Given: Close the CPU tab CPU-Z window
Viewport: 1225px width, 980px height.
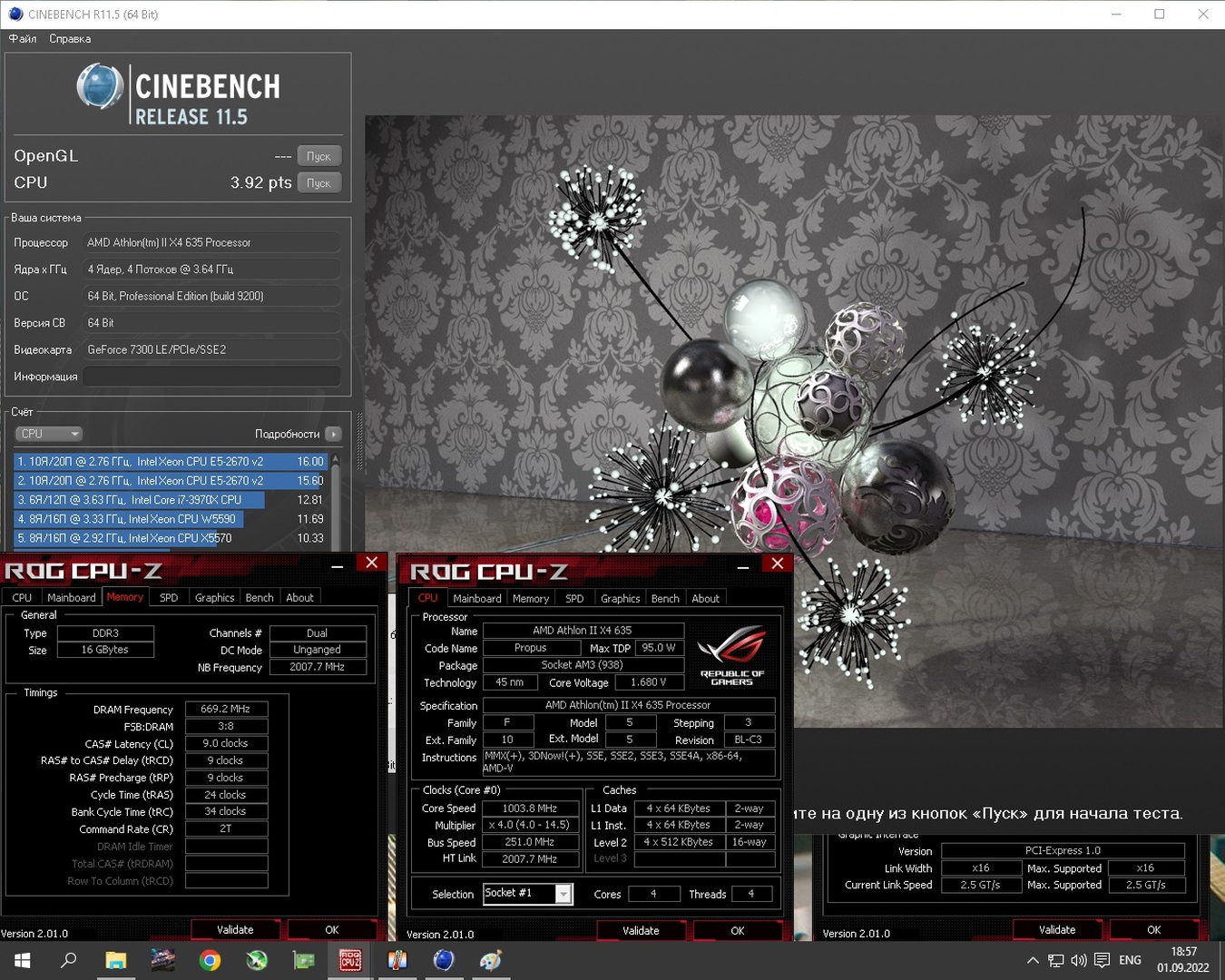Looking at the screenshot, I should (x=777, y=563).
